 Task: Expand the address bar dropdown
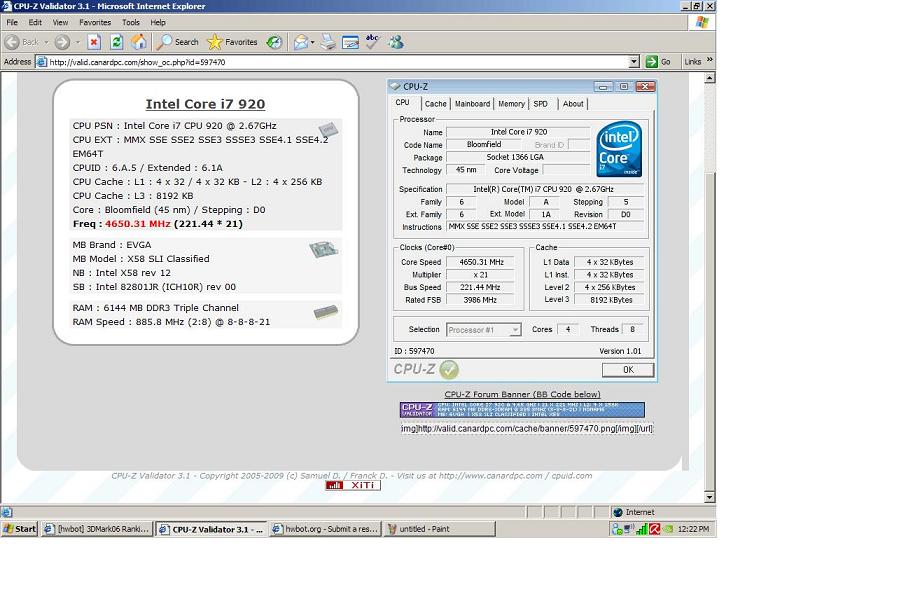click(634, 62)
